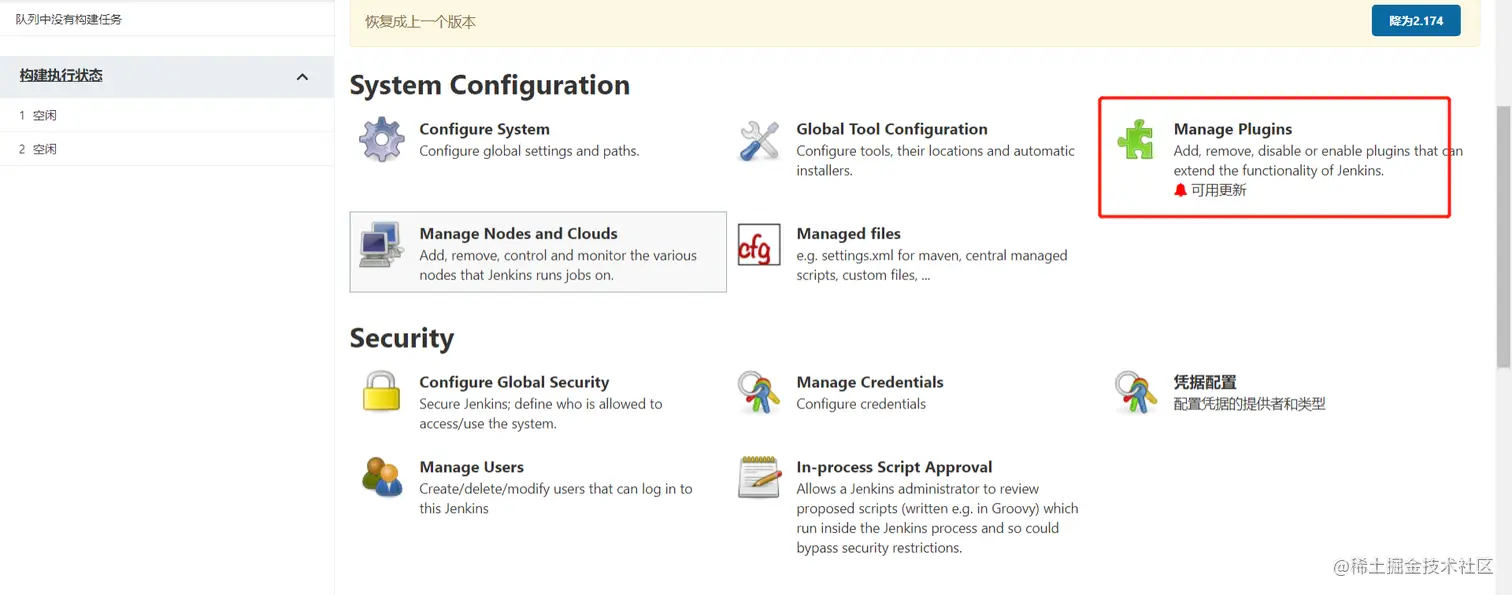Open the Manage Nodes and Clouds link

518,234
